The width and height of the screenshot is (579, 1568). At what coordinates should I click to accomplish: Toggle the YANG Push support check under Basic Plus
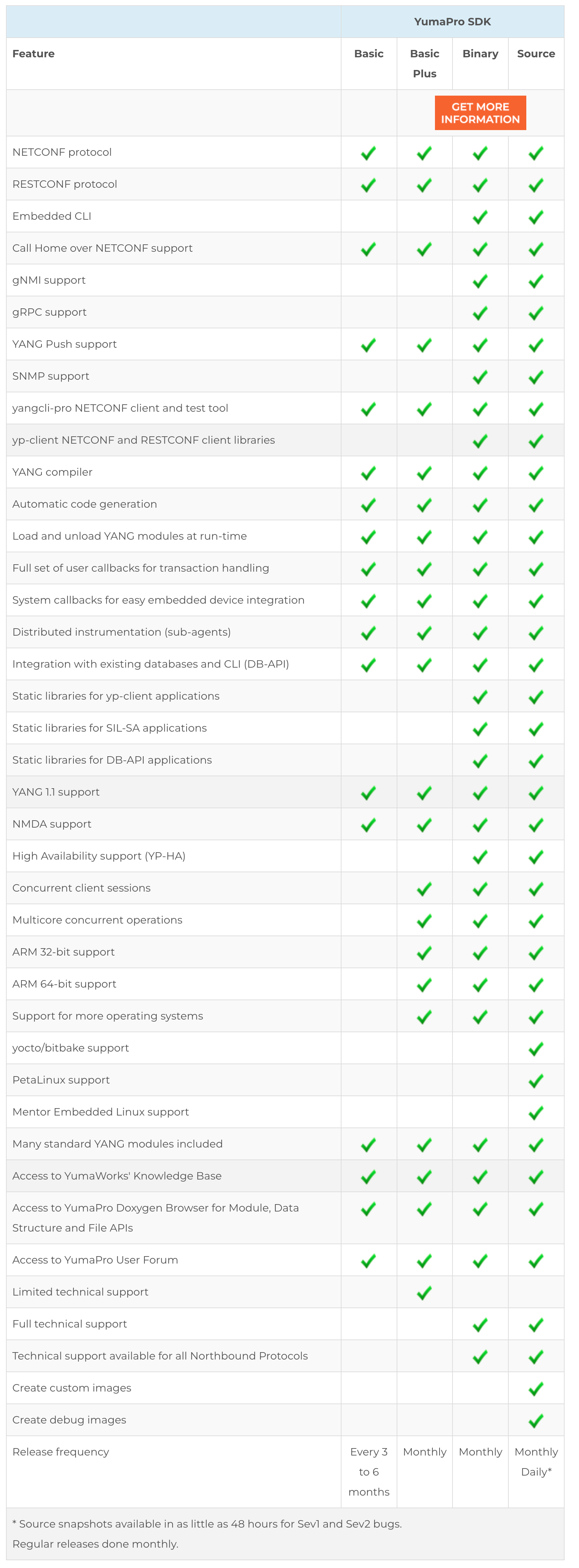point(424,344)
